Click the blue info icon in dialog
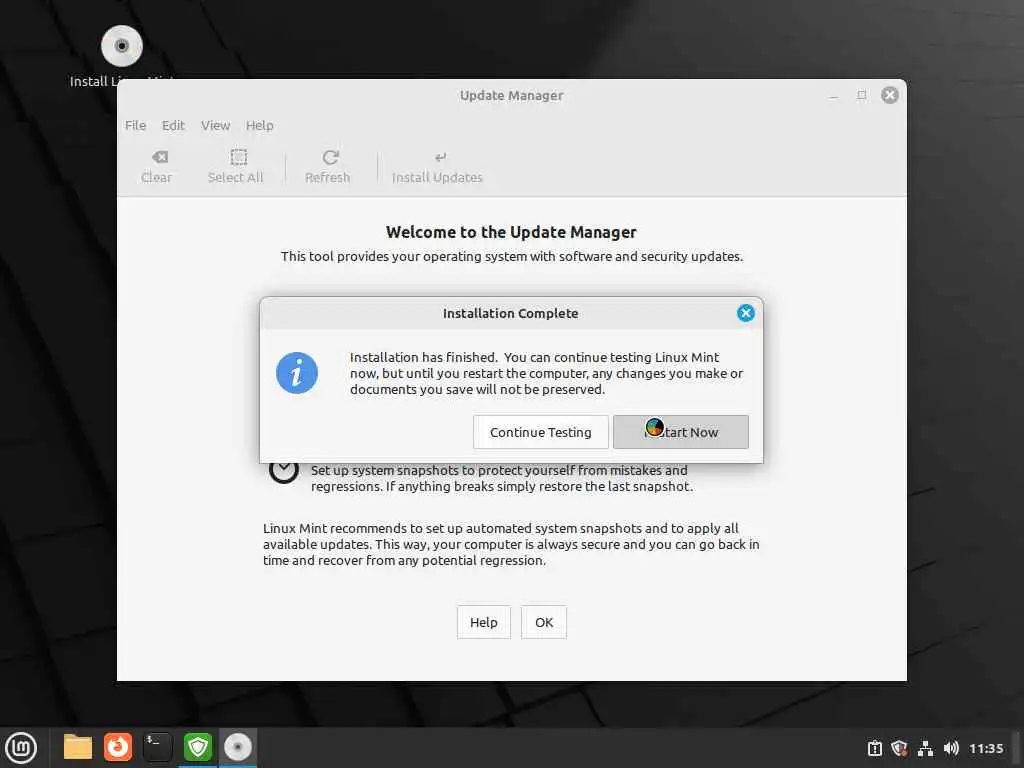 point(296,373)
